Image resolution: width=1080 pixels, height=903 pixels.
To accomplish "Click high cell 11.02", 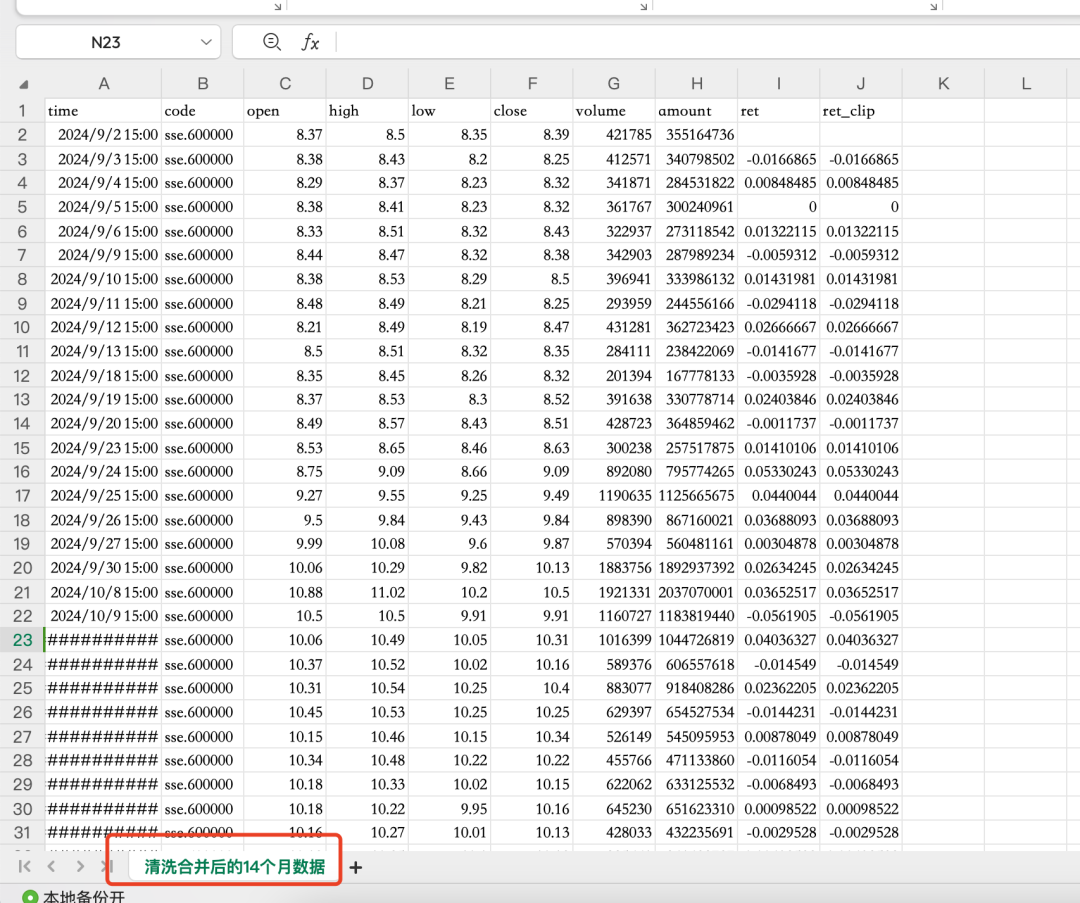I will coord(367,592).
